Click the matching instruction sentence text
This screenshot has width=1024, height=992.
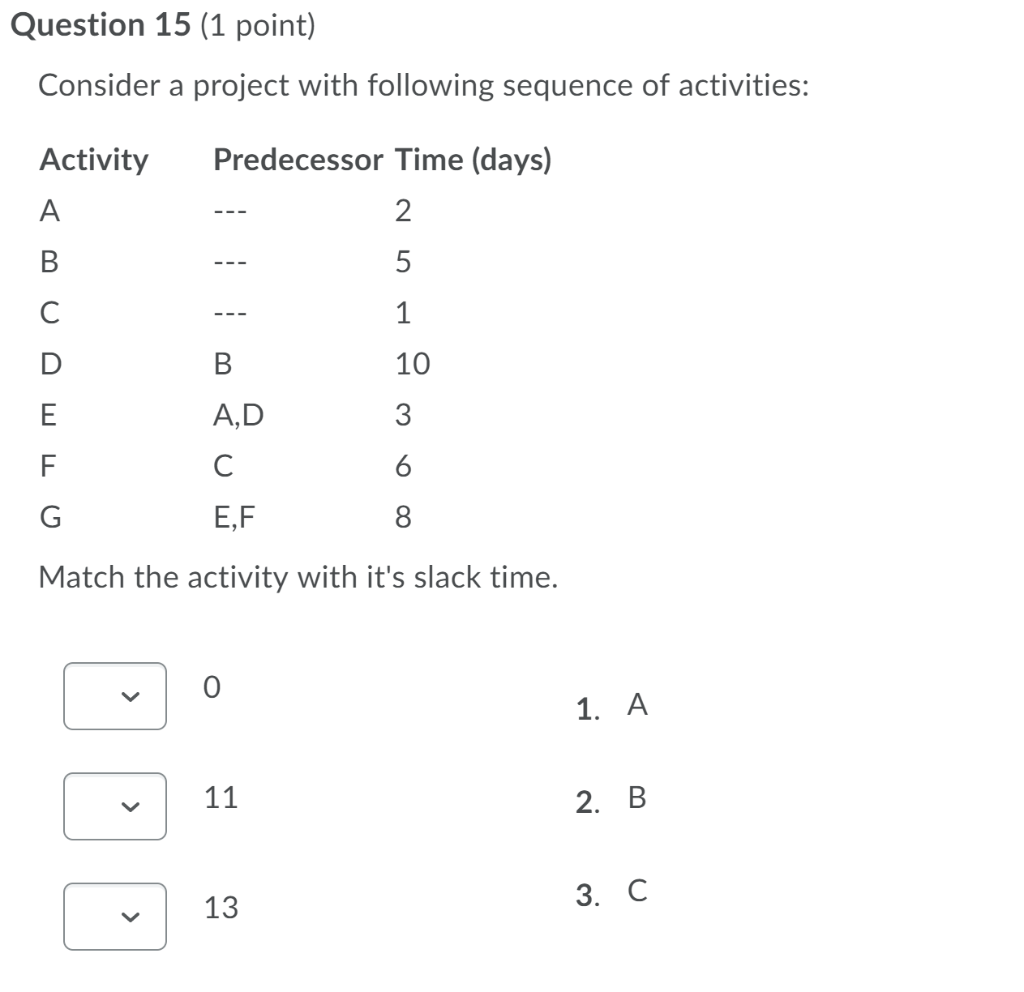[300, 577]
